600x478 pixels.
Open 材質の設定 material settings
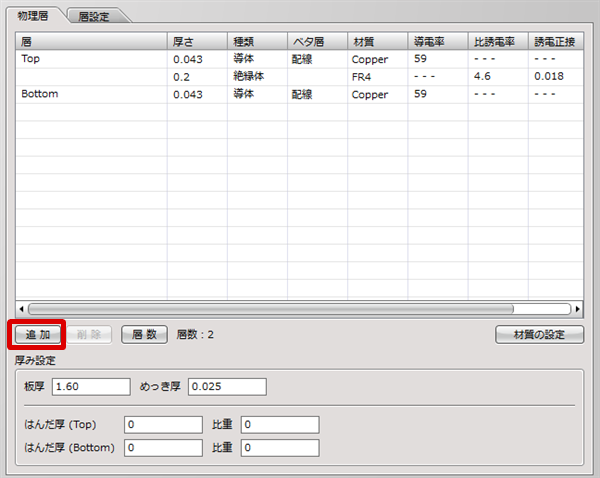click(539, 334)
